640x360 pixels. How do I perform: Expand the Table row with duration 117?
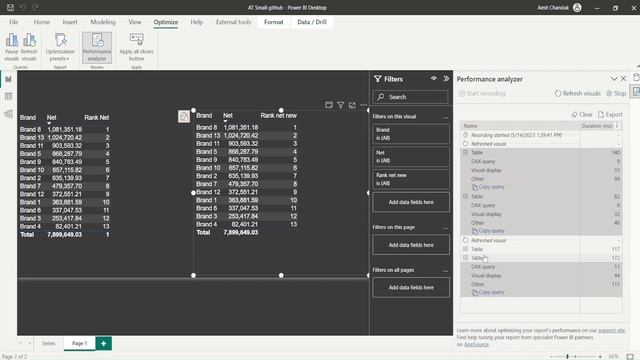[465, 249]
